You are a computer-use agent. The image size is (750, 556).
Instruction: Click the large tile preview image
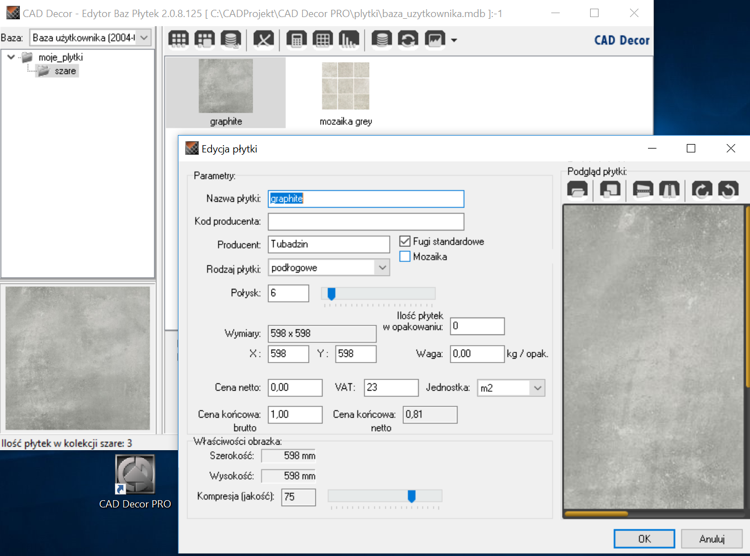pos(654,357)
